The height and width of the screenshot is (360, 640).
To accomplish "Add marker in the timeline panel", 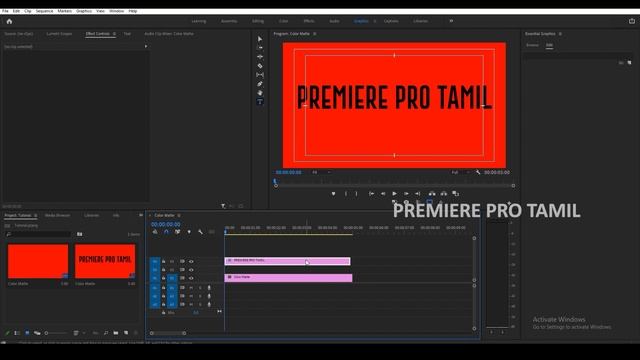I will click(189, 232).
